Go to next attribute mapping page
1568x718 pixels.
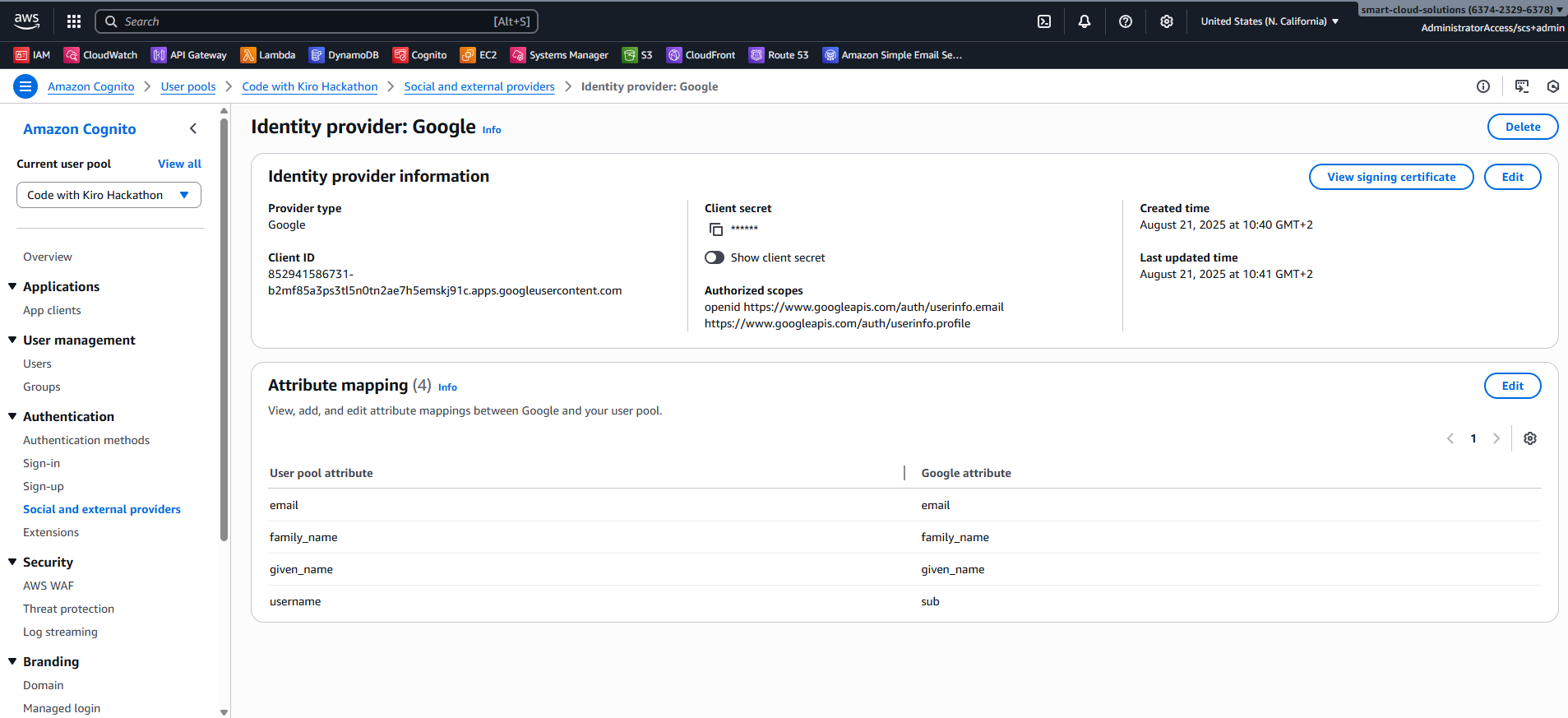pos(1496,438)
